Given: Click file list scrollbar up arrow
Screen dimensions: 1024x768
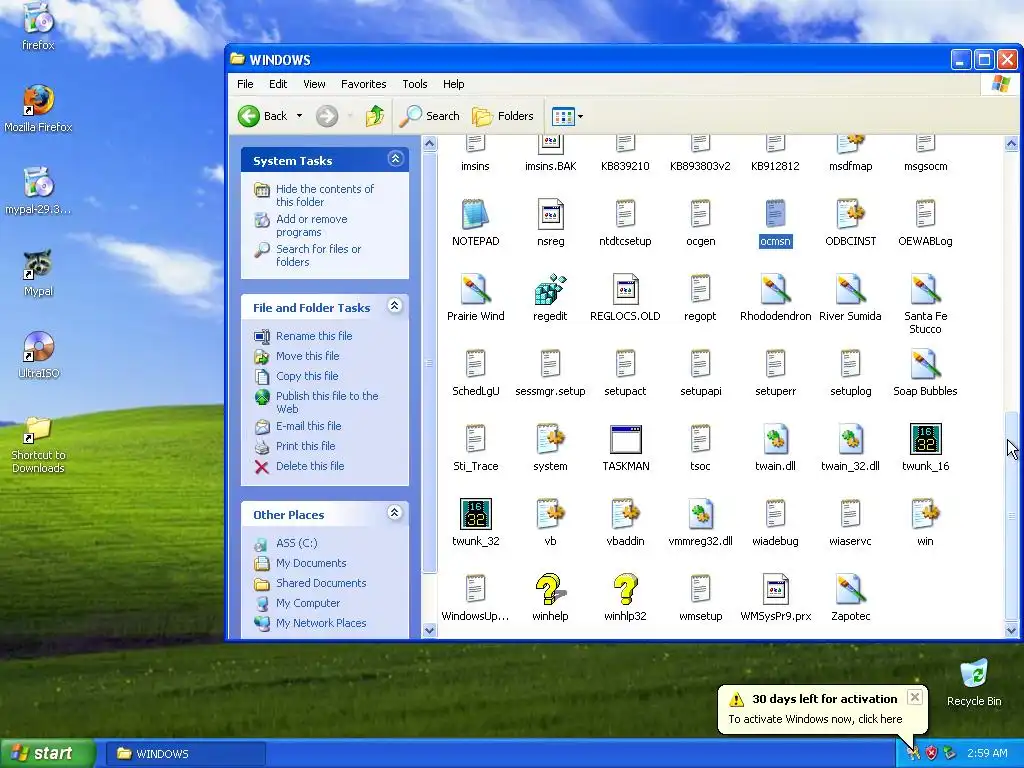Looking at the screenshot, I should click(x=1011, y=144).
